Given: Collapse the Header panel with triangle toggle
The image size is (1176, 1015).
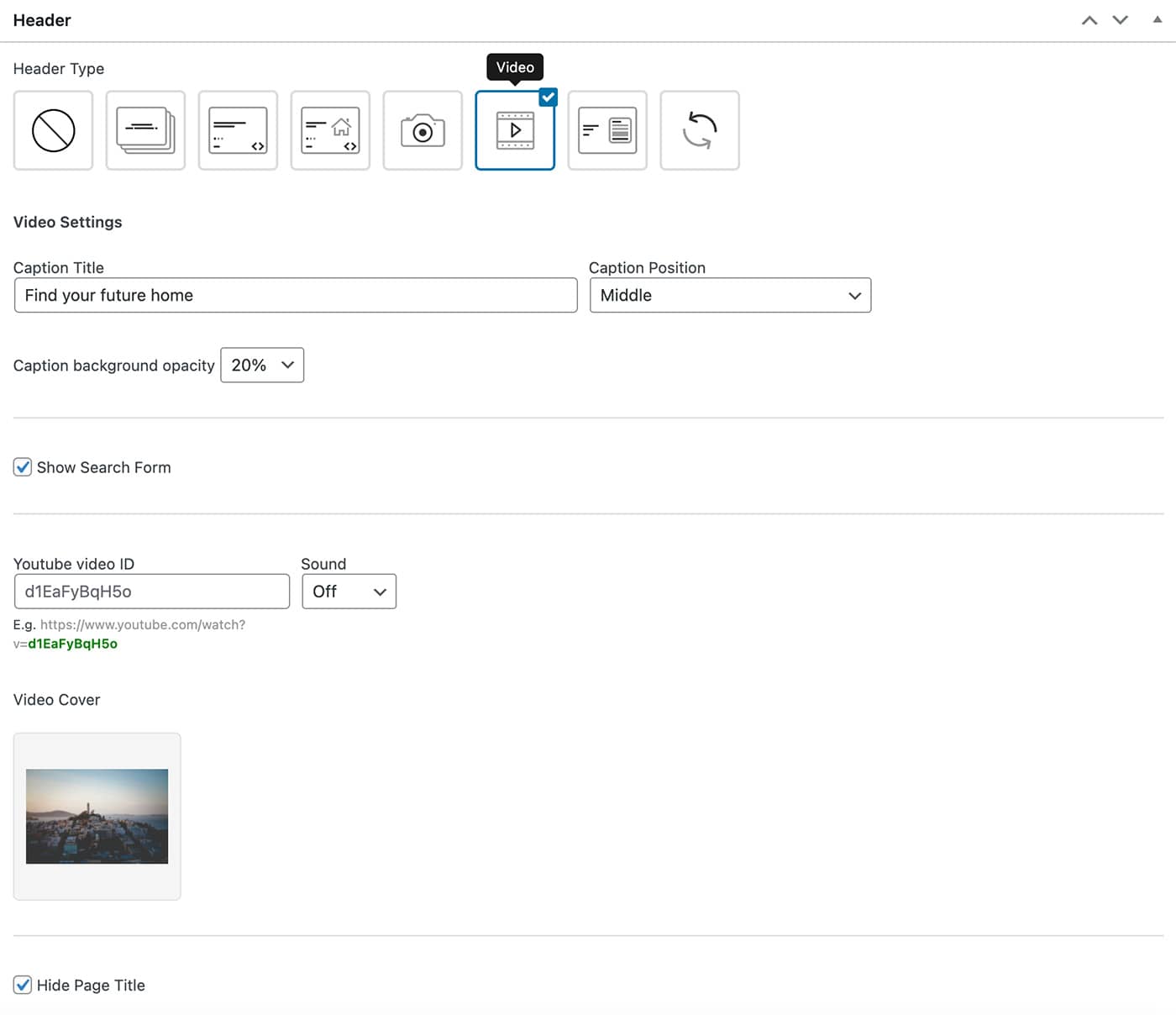Looking at the screenshot, I should click(x=1158, y=20).
